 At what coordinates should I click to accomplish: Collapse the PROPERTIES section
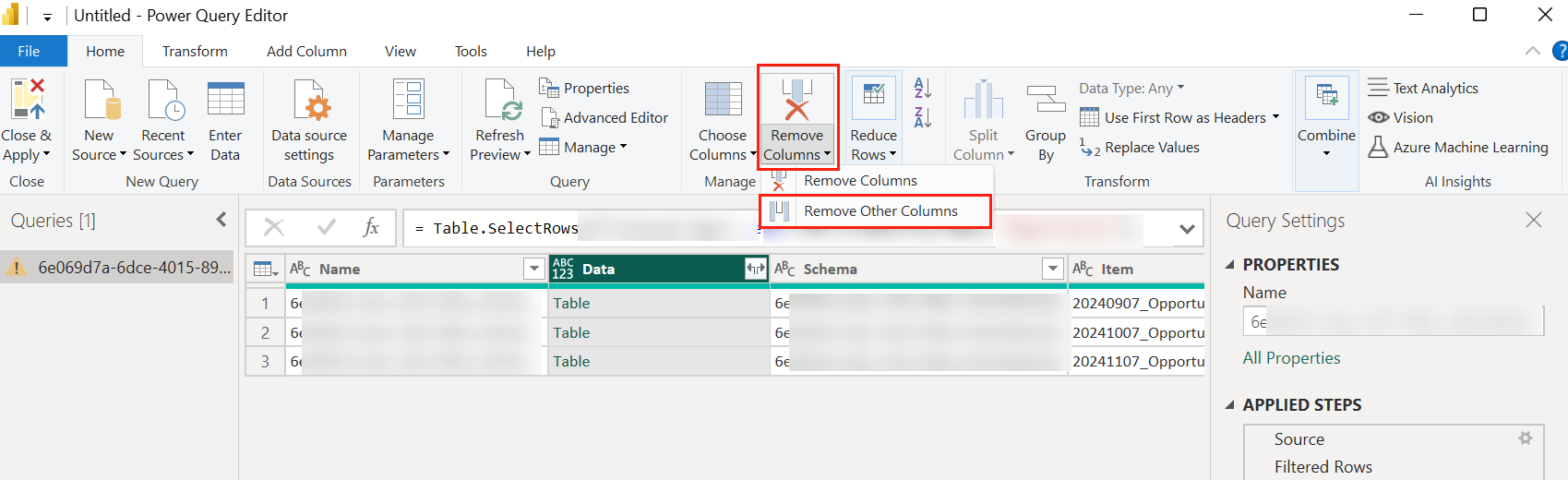tap(1229, 265)
